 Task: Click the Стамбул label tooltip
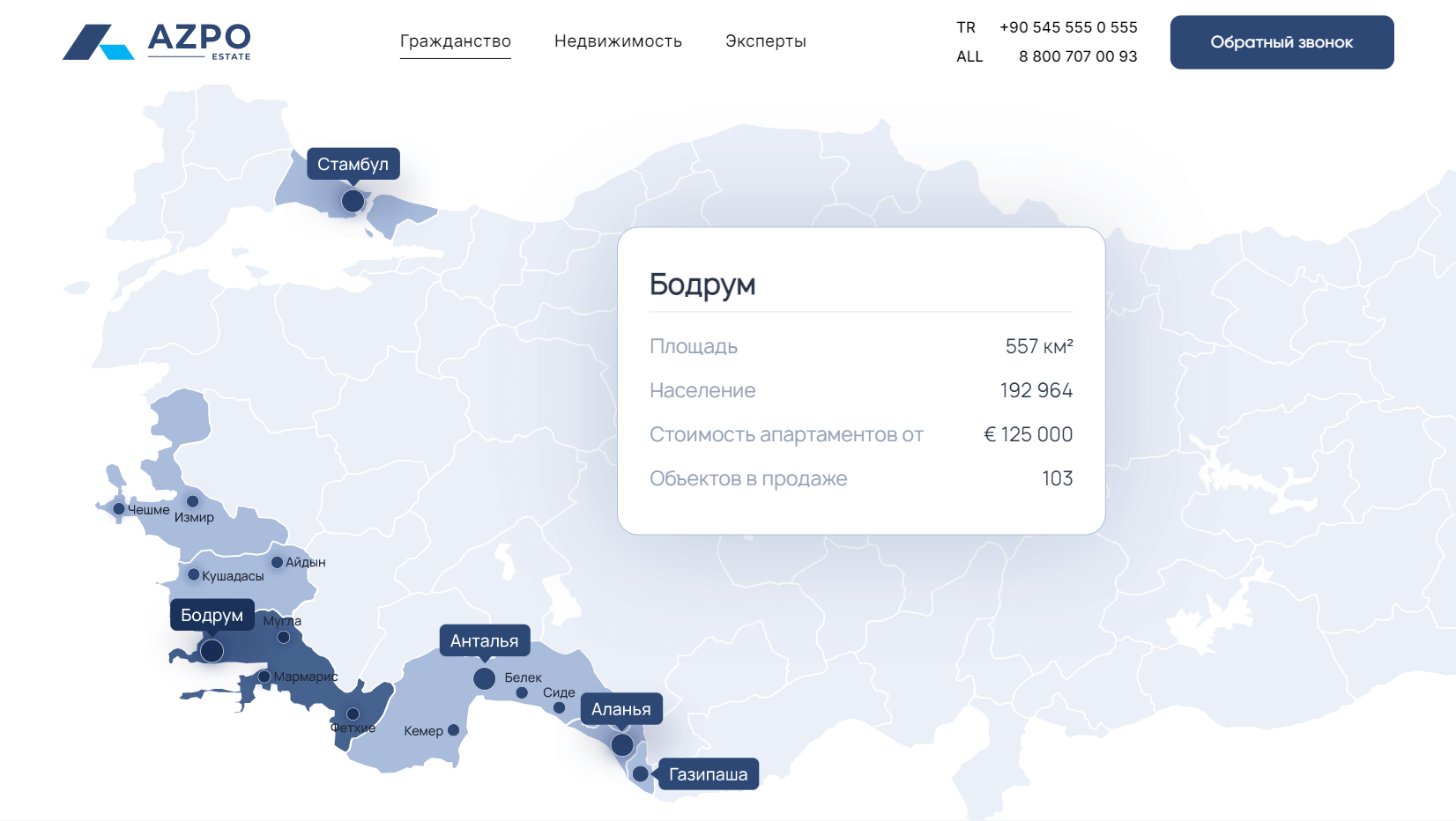(353, 165)
